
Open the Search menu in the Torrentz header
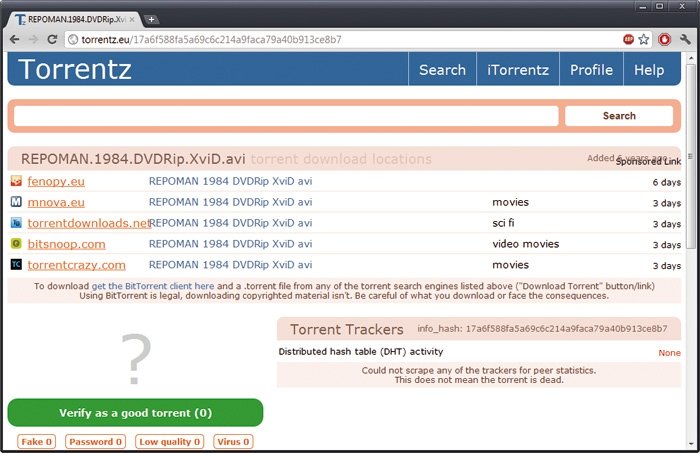click(x=442, y=70)
